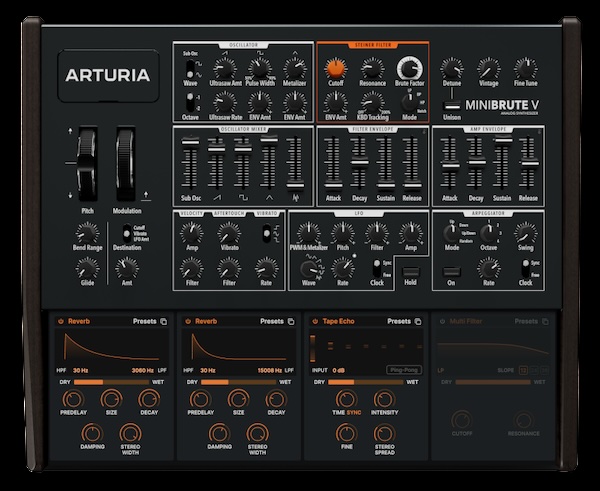The height and width of the screenshot is (491, 600).
Task: Click the noise icon in Oscillator Mixer
Action: [295, 197]
